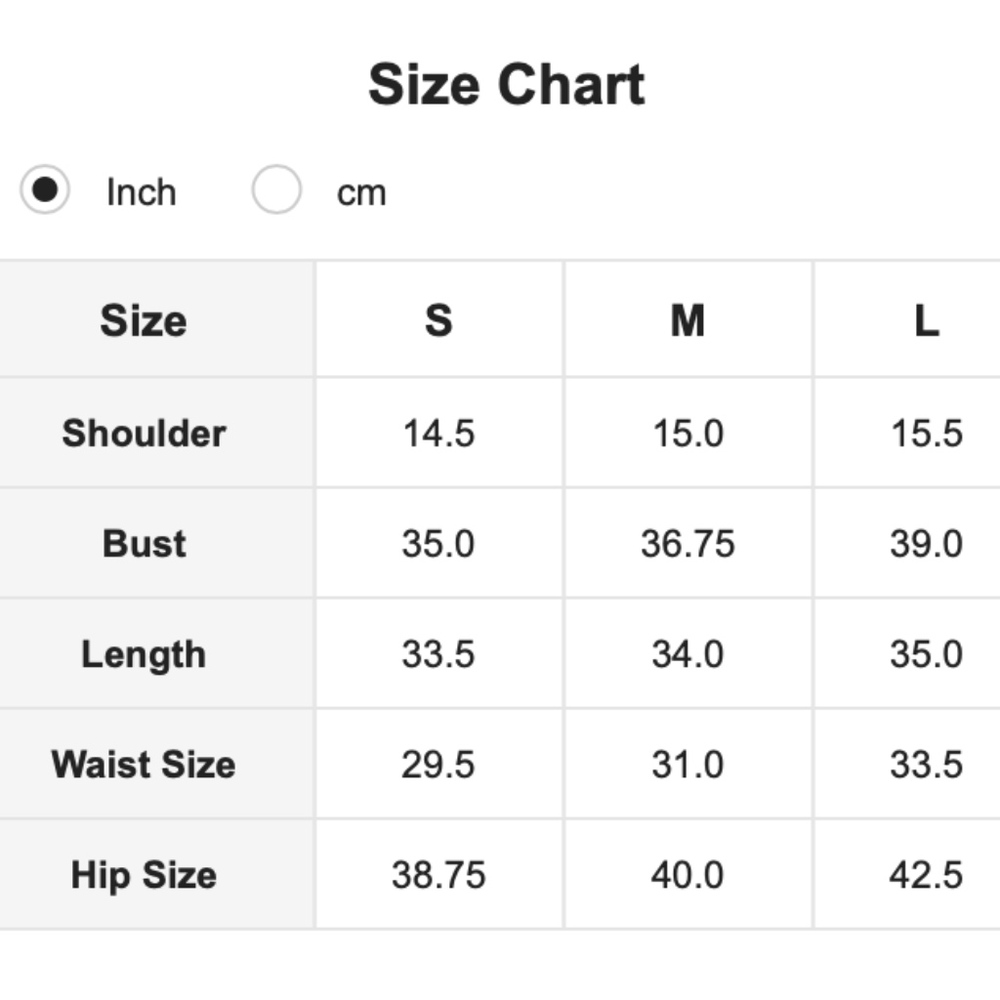
Task: Click the 42.5 hip value for L
Action: click(x=926, y=875)
